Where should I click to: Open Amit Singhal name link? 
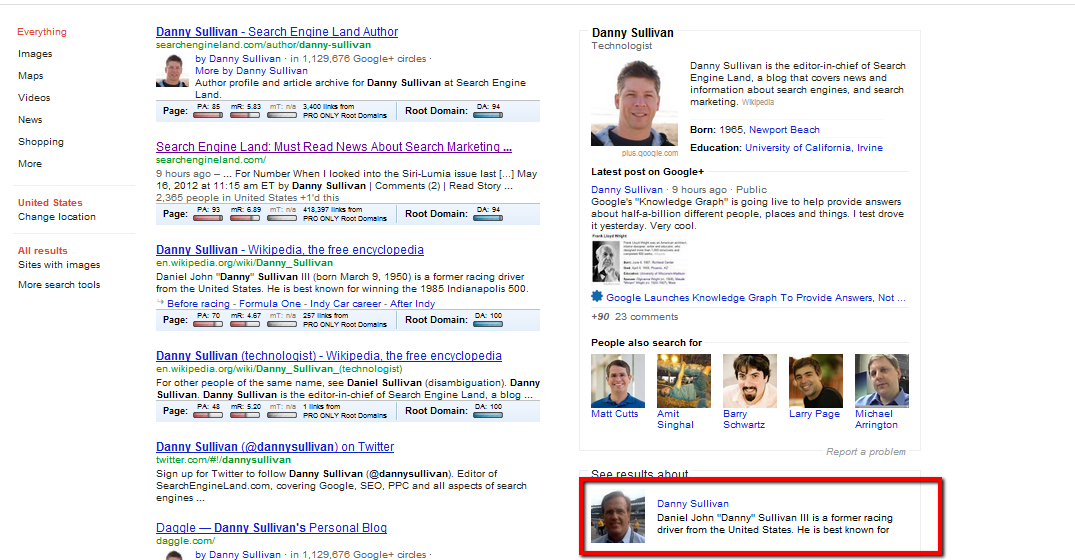(675, 419)
